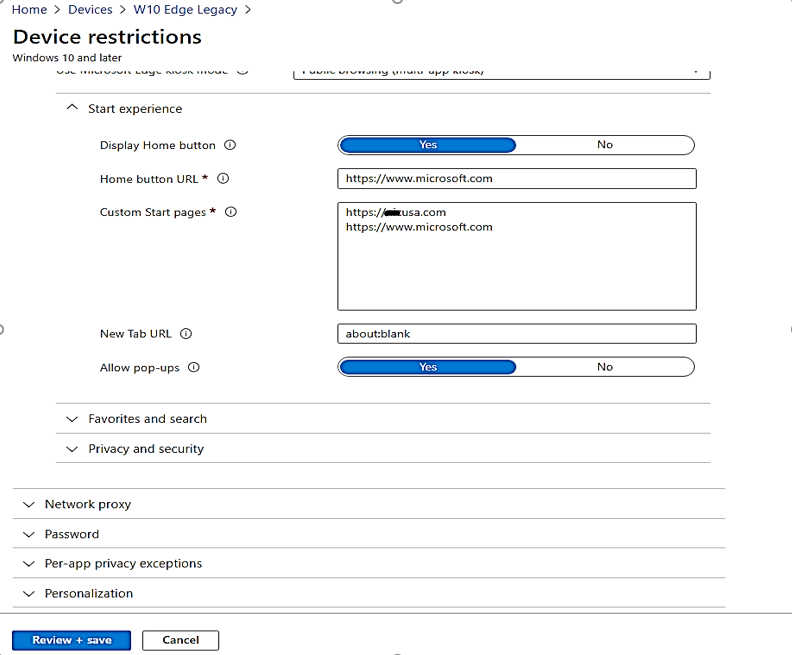Set Display Home button to Yes
This screenshot has width=792, height=655.
click(428, 145)
